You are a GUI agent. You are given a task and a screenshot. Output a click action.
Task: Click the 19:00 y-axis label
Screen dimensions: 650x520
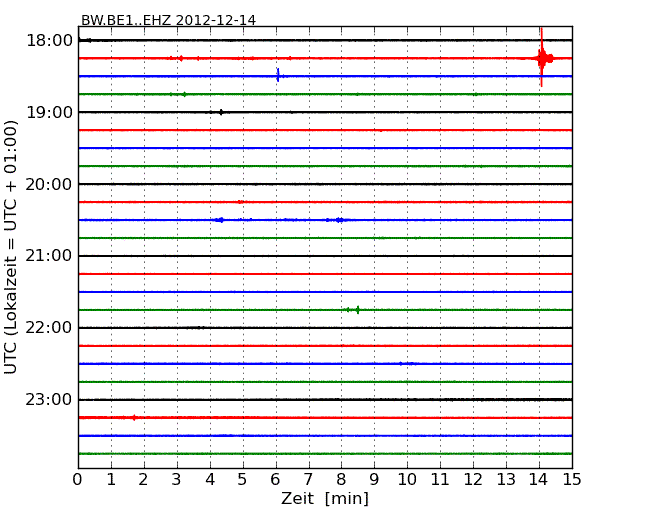[49, 112]
